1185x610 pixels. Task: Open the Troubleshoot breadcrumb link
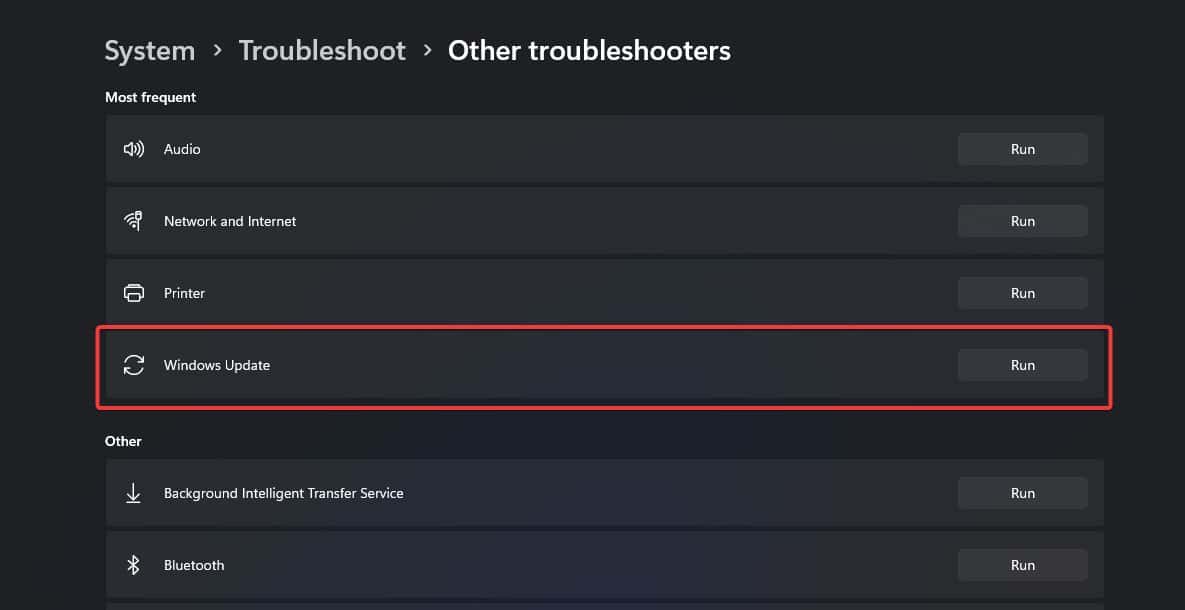322,51
